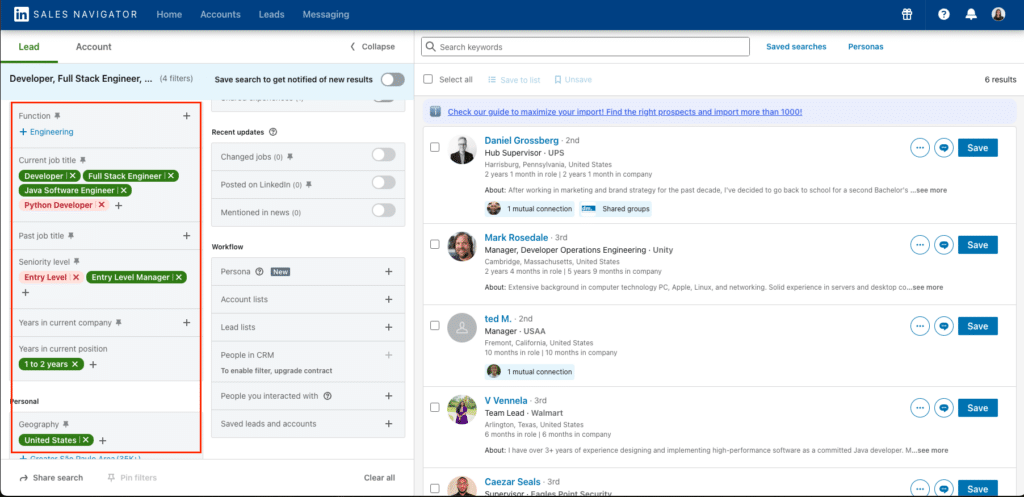Switch to the Account tab
The width and height of the screenshot is (1024, 497).
pos(93,47)
